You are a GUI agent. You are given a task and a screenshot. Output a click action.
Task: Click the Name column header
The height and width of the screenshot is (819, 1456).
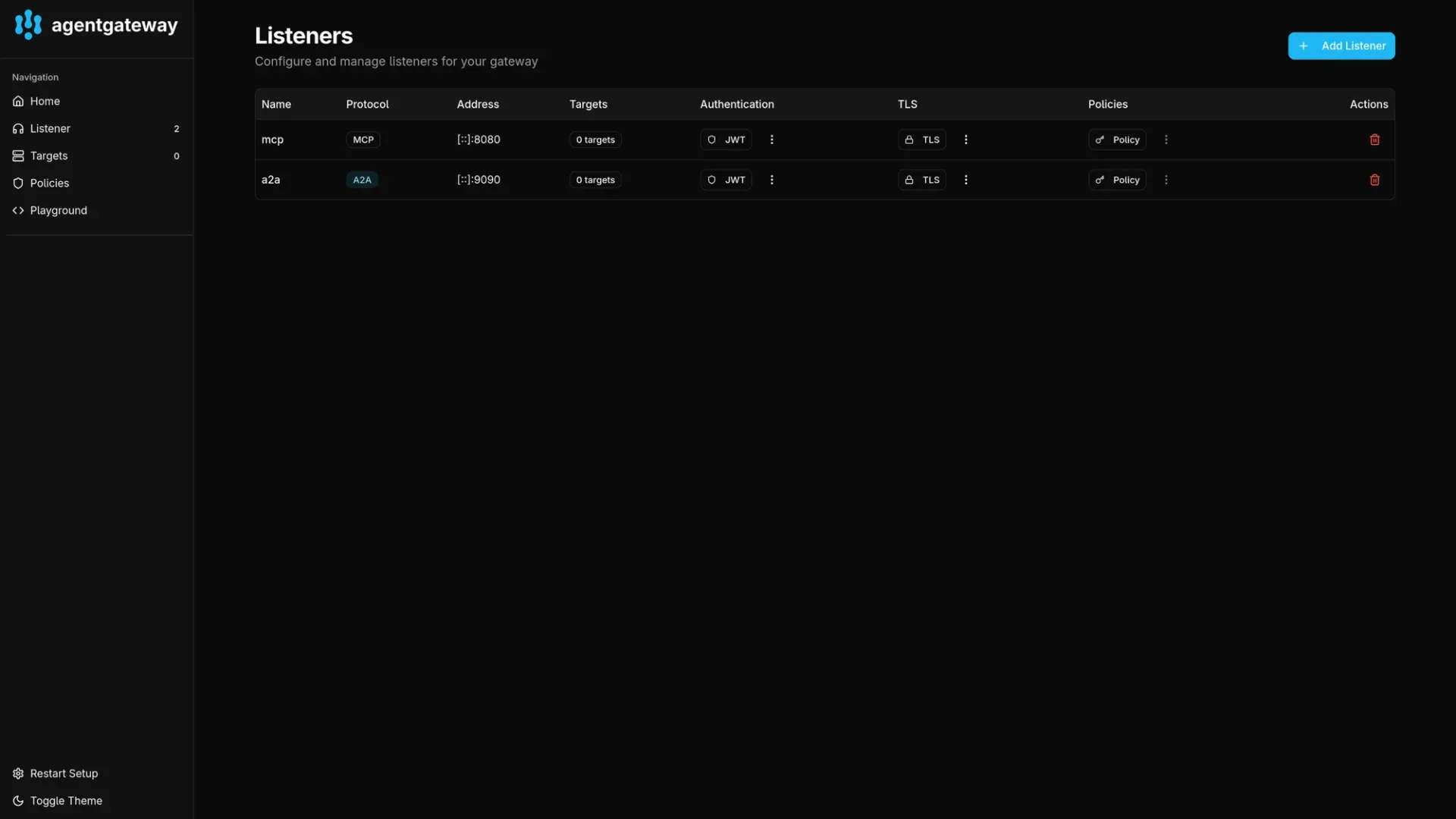276,104
